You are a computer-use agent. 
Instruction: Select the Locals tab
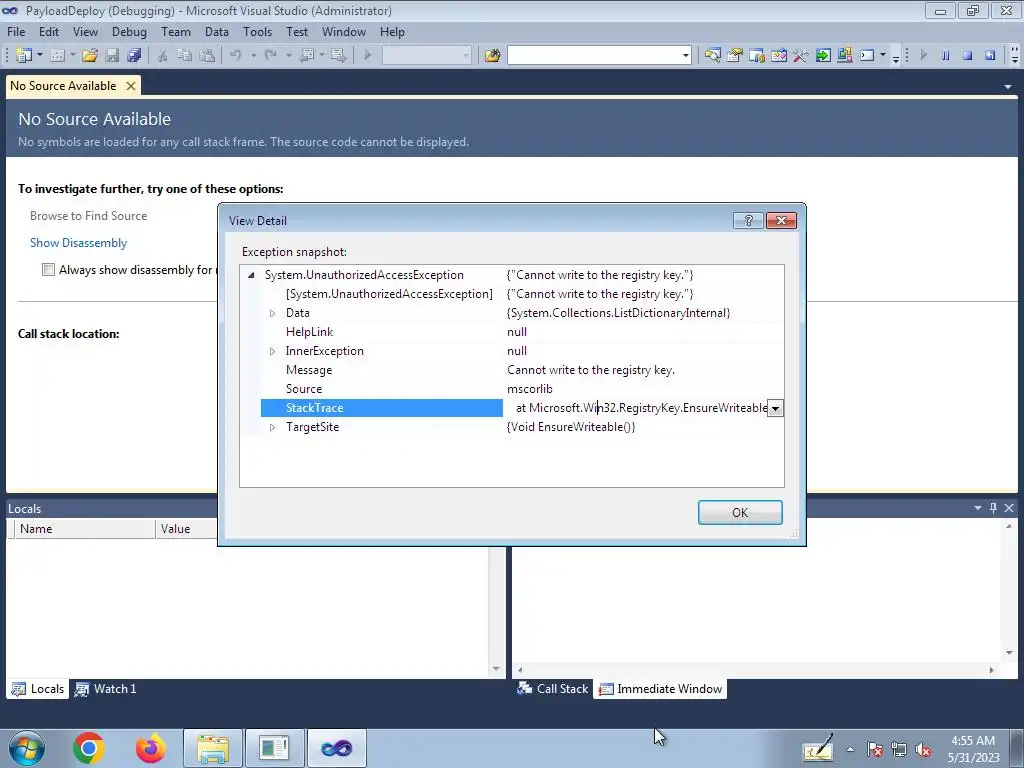click(x=38, y=689)
